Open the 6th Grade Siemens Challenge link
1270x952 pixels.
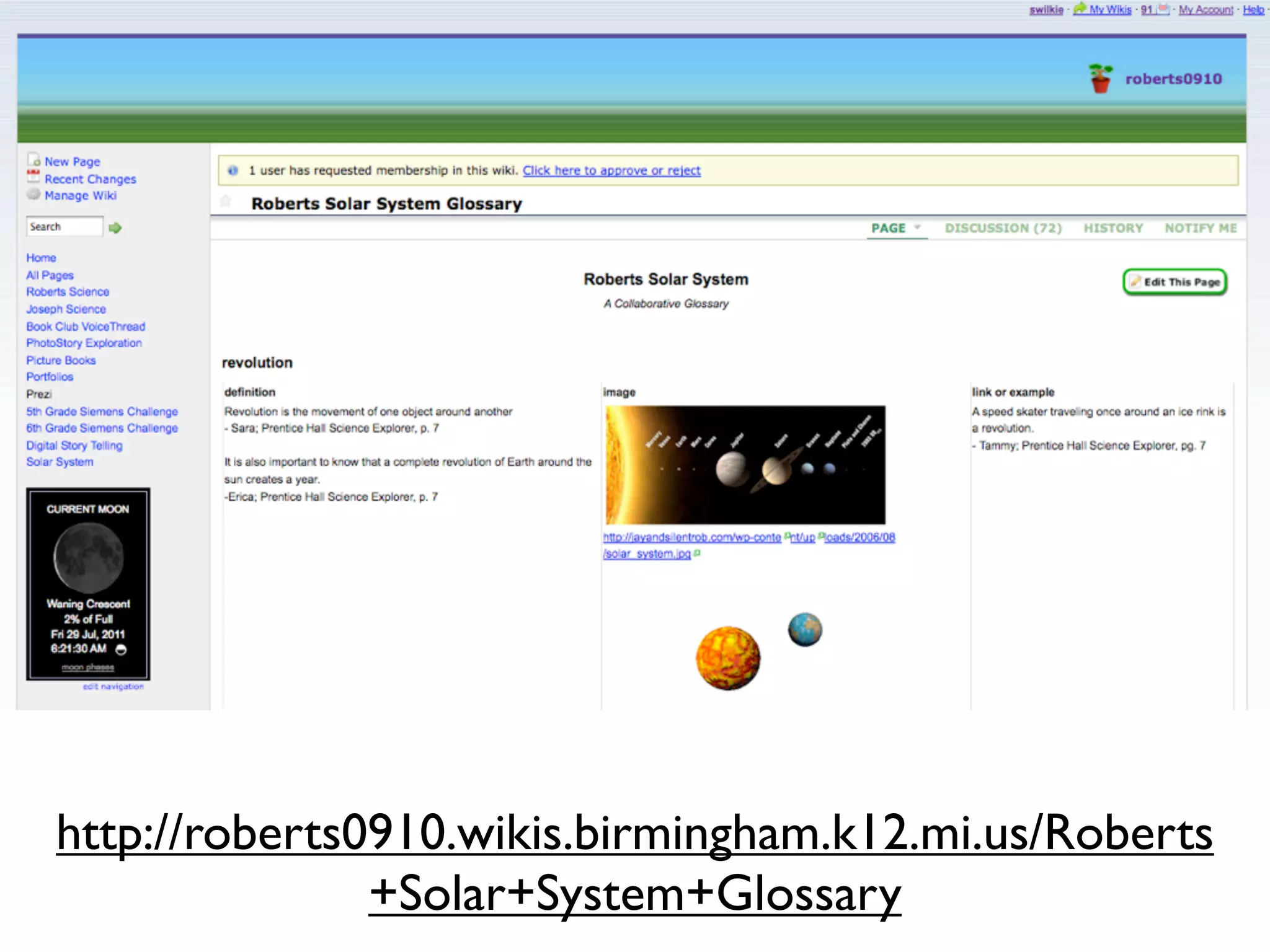(x=102, y=428)
